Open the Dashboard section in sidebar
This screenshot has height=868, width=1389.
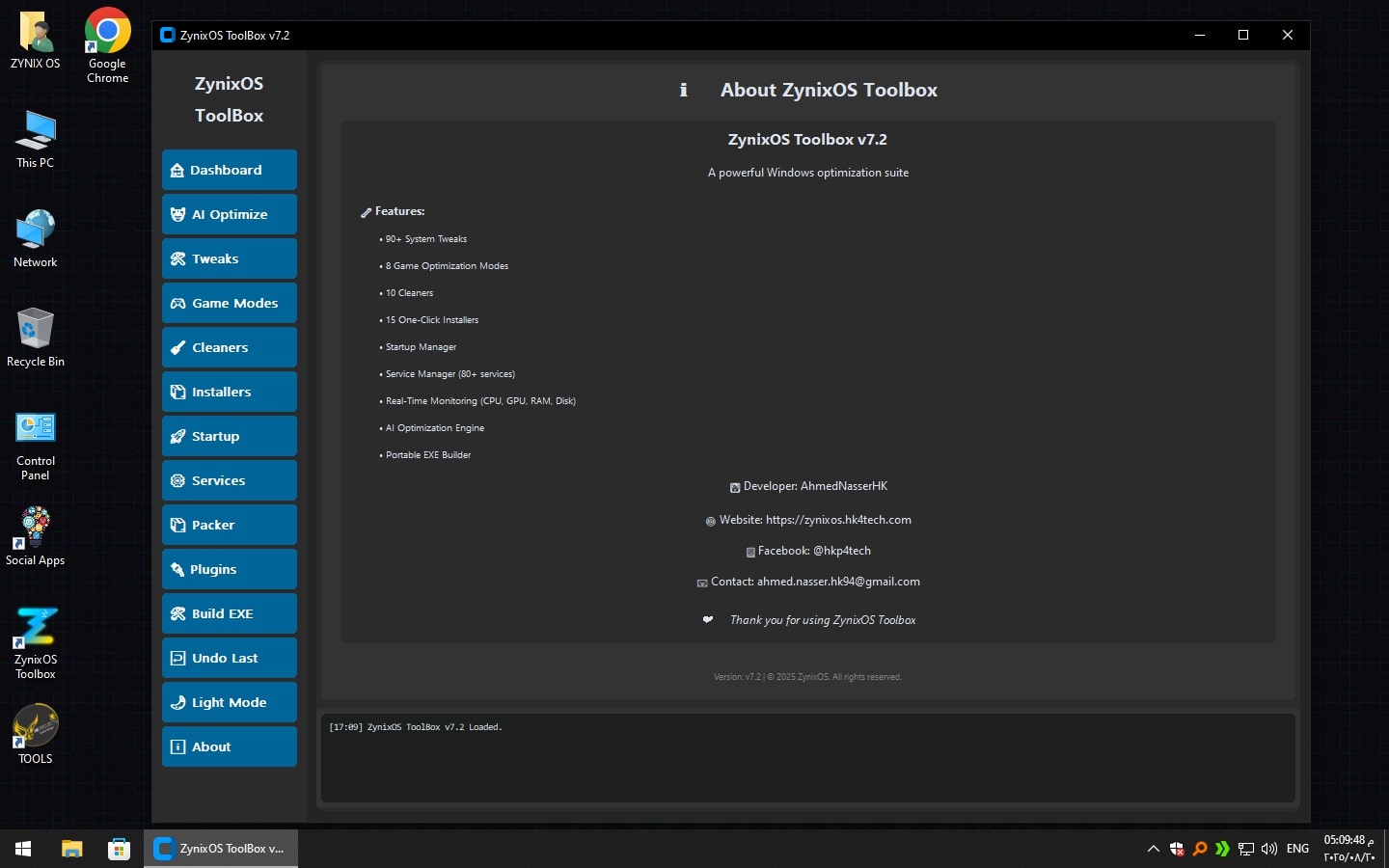tap(229, 170)
